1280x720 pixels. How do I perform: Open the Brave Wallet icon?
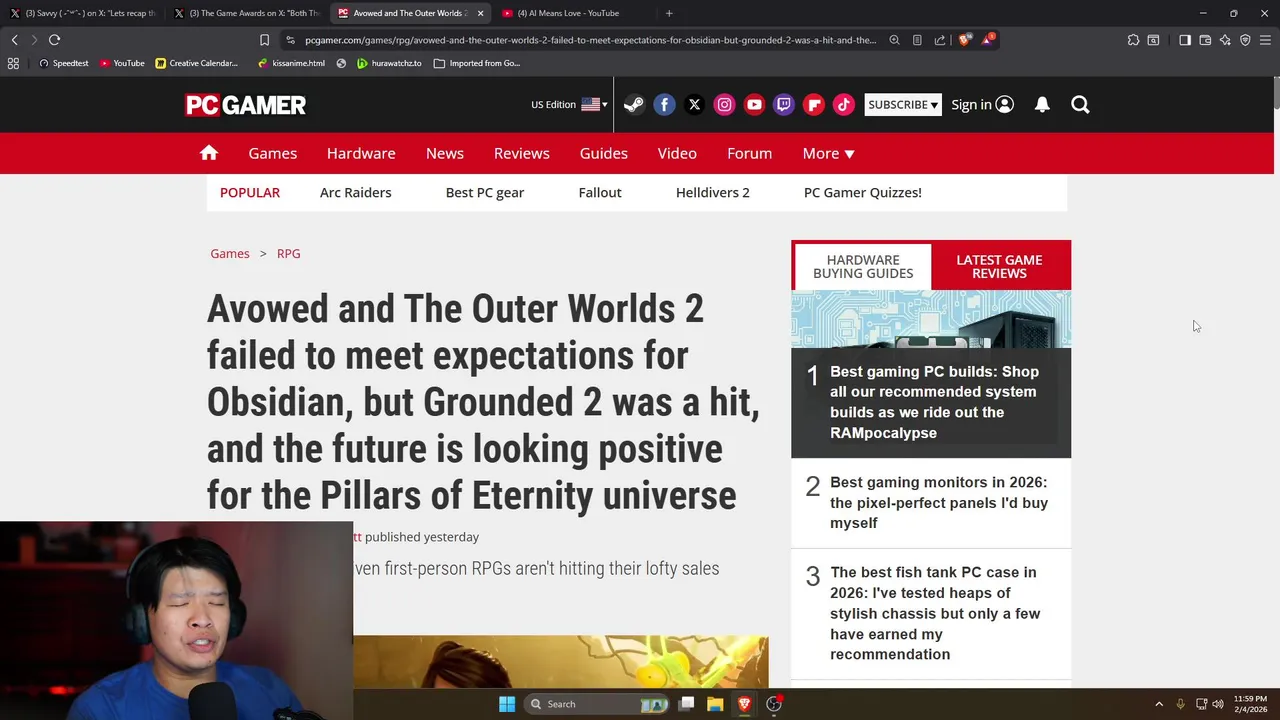1205,40
